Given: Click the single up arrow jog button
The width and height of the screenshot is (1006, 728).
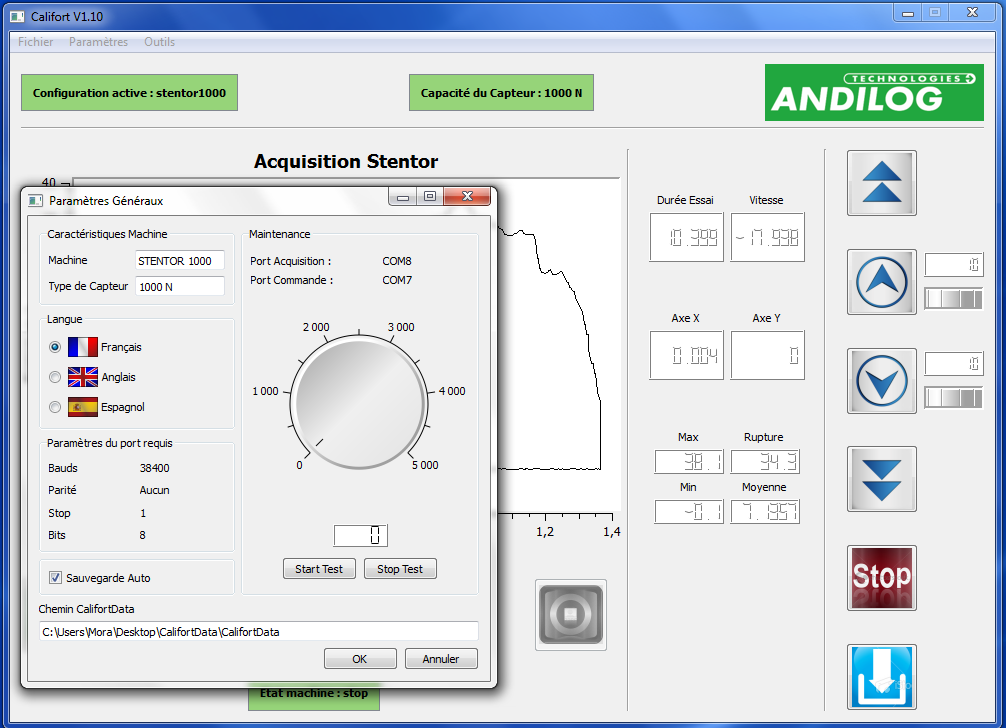Looking at the screenshot, I should pos(882,282).
